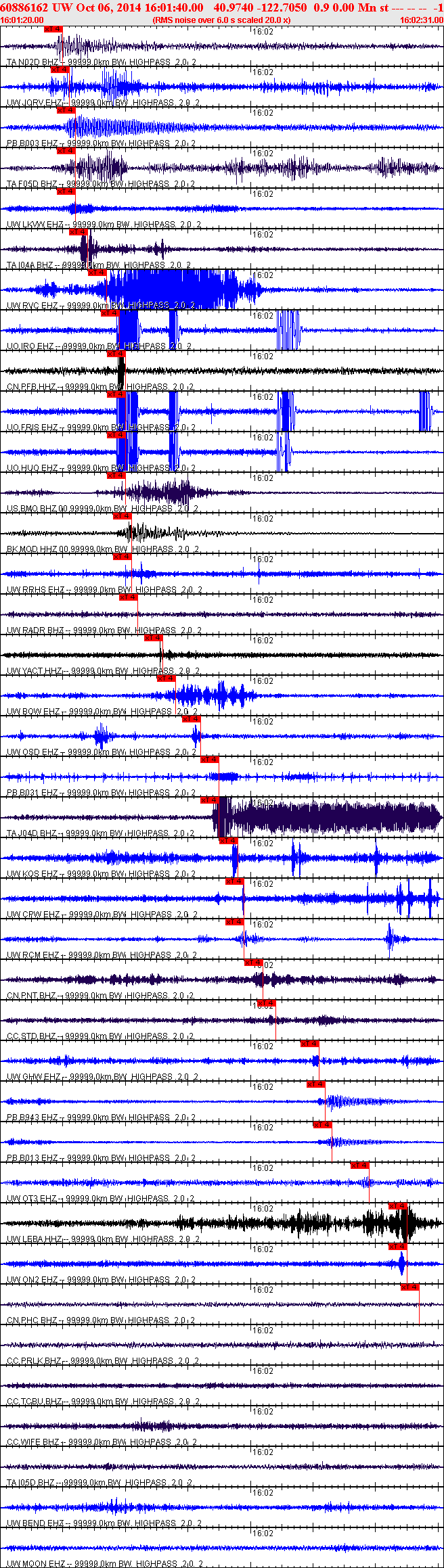Select the UW ON2 EHZ station label
444x1568 pixels.
(x=102, y=1280)
